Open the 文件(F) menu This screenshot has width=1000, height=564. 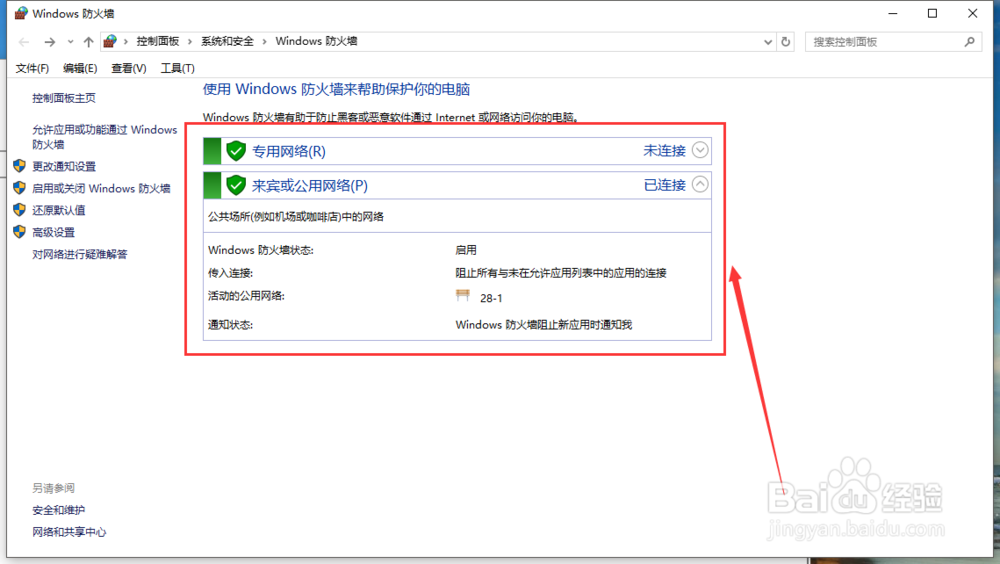(32, 68)
